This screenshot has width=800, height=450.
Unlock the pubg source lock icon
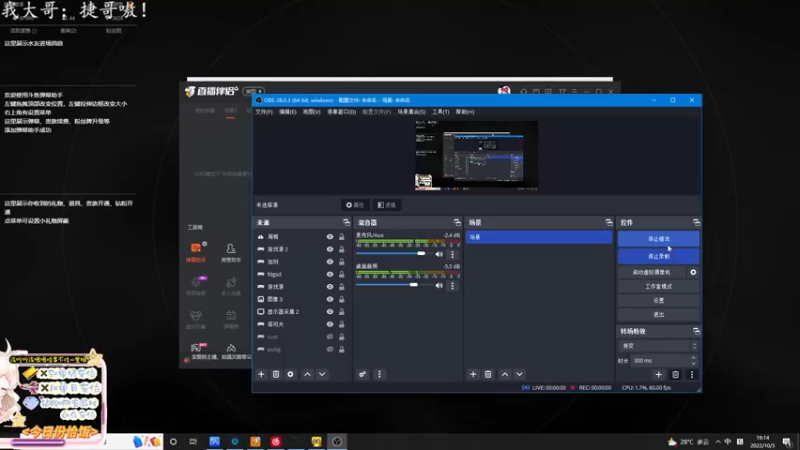coord(341,349)
